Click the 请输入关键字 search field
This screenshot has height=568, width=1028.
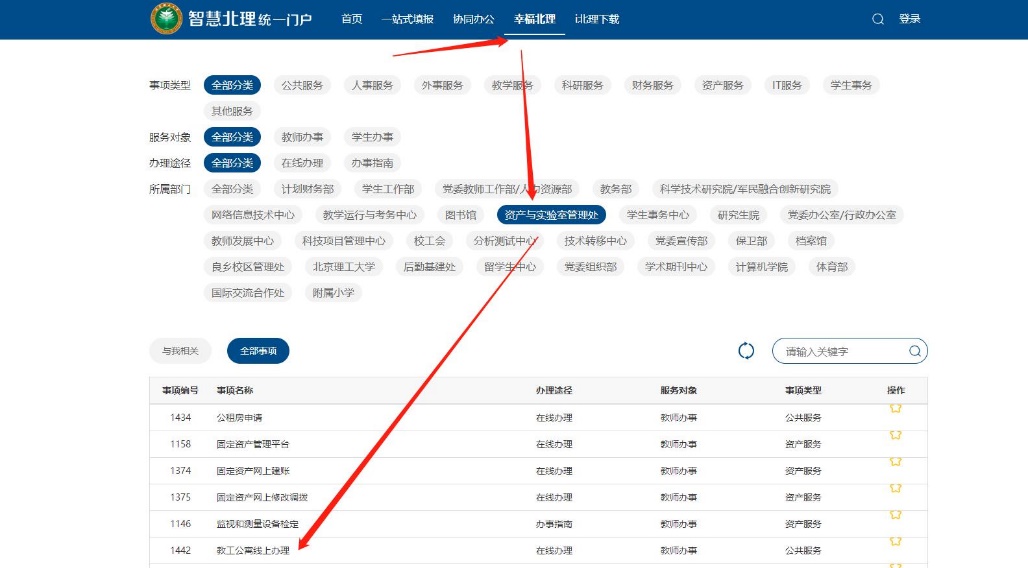coord(842,351)
